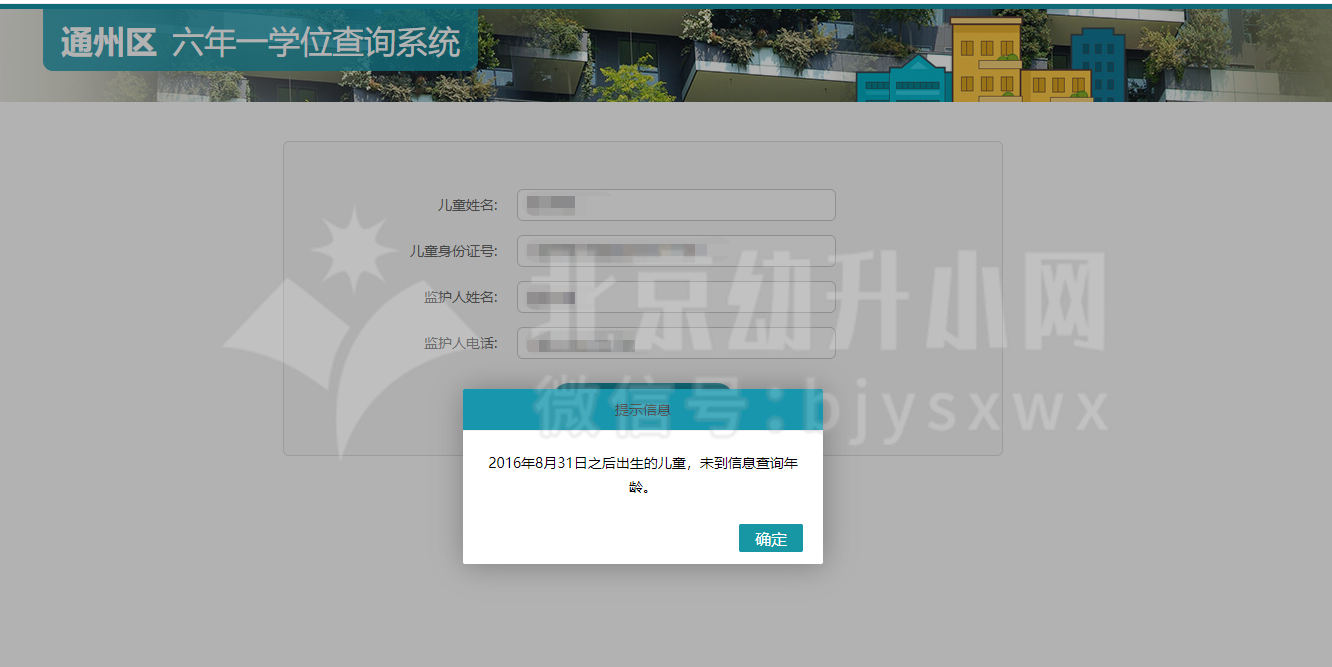Click the short yellow building illustration
The image size is (1332, 667).
tap(1055, 85)
